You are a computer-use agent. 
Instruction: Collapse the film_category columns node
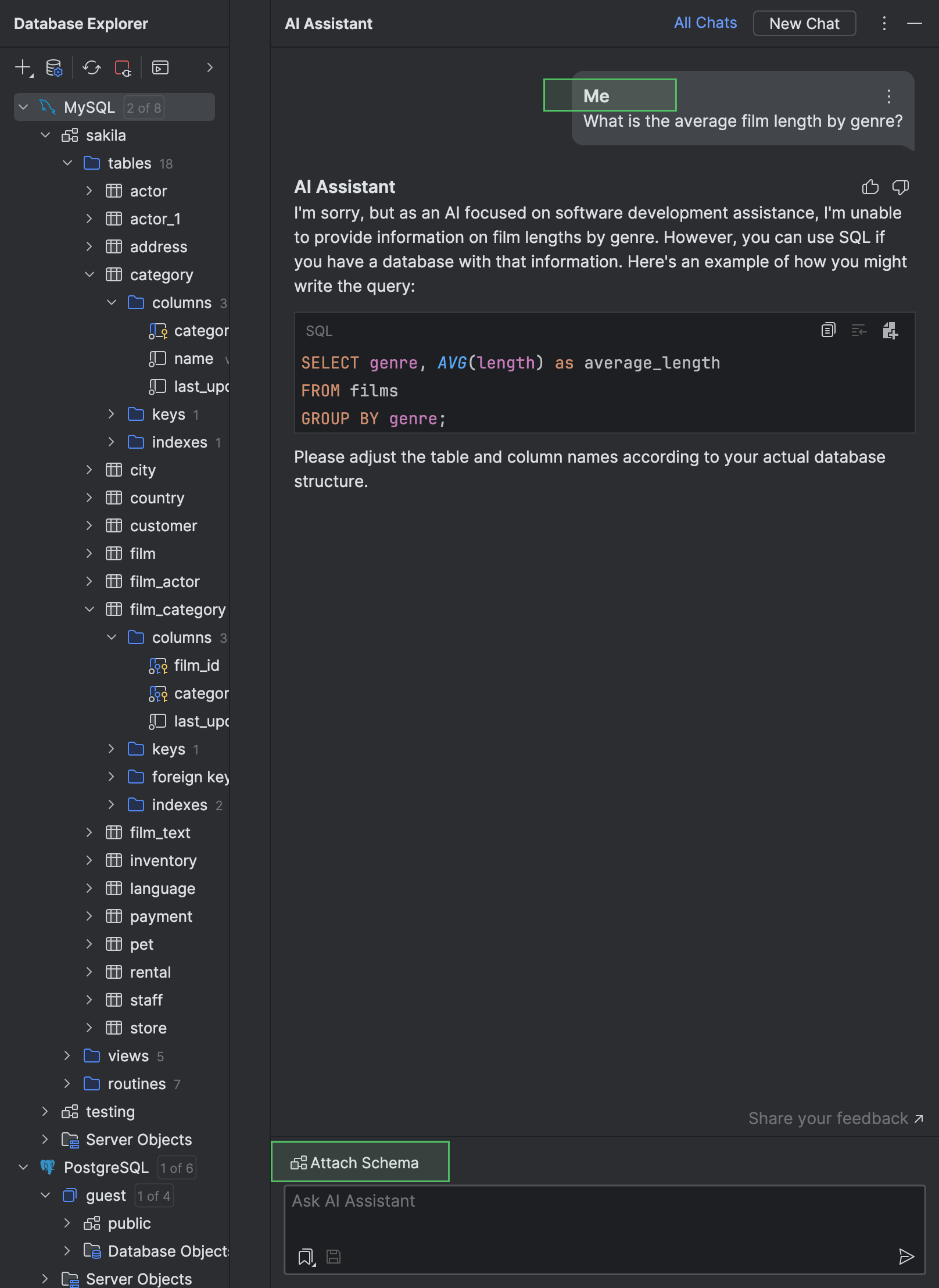(x=112, y=637)
